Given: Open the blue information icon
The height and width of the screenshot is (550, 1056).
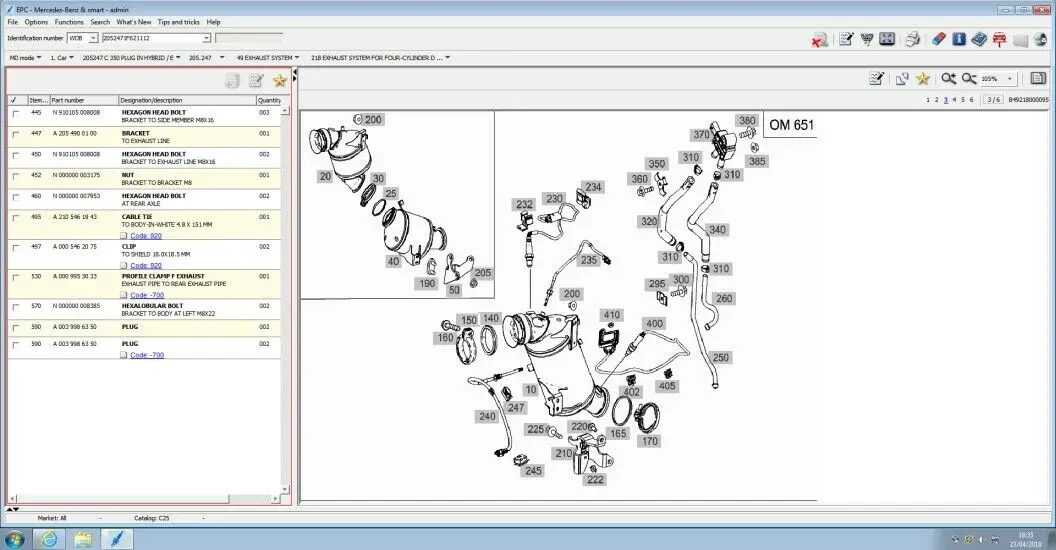Looking at the screenshot, I should [958, 40].
